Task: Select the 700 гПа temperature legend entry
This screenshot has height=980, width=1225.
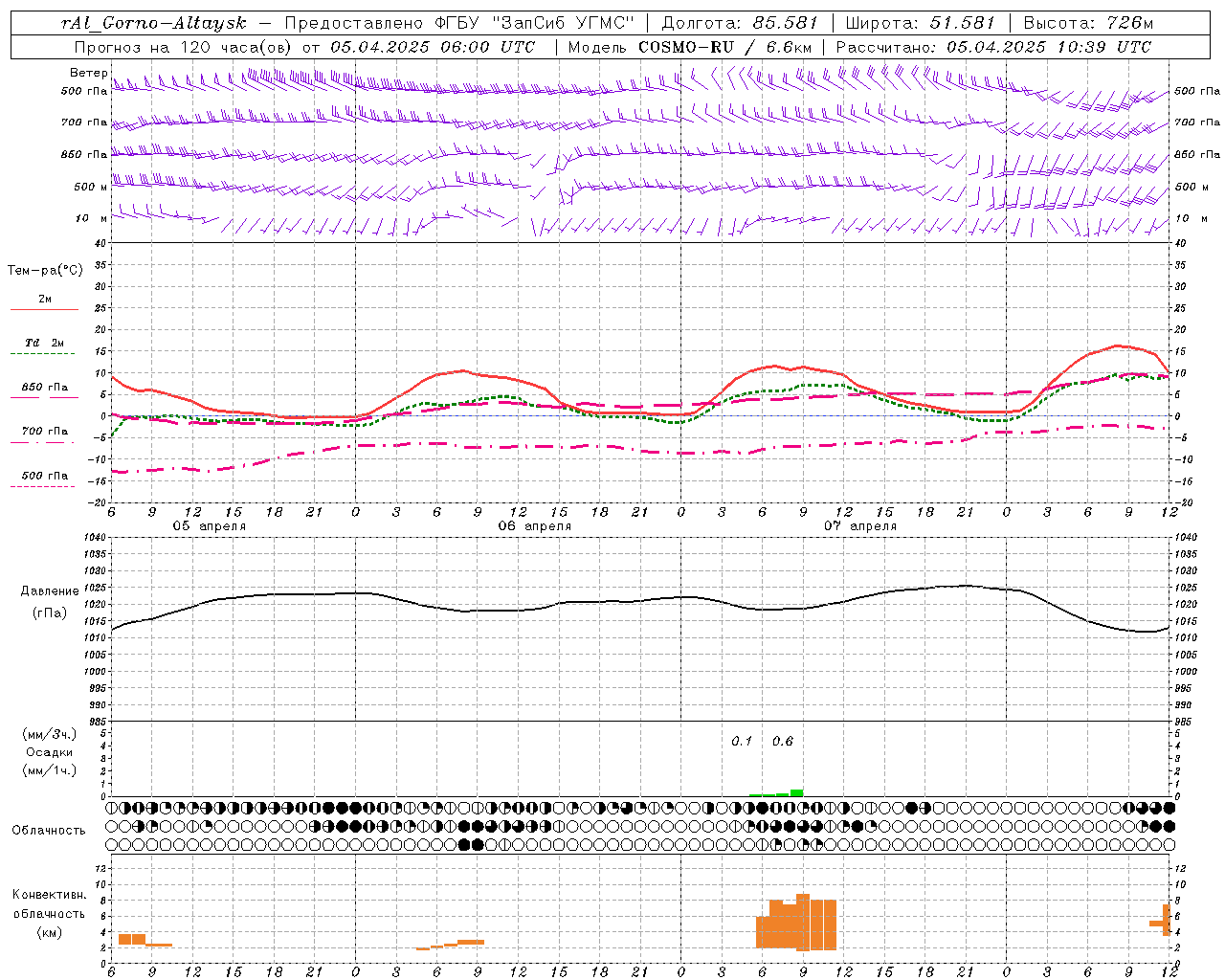Action: (x=45, y=432)
